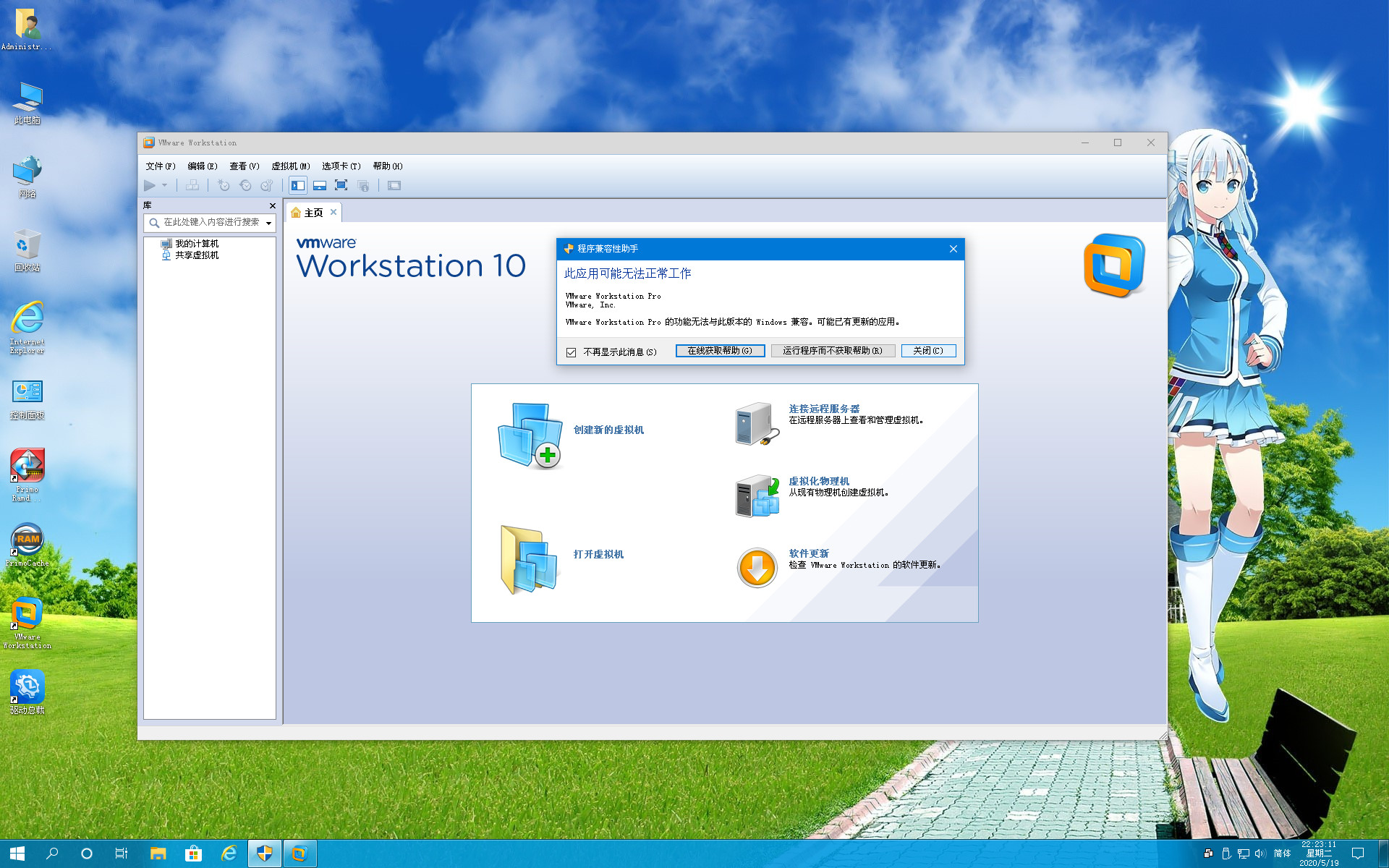
Task: Click 运行程序而不获取帮助(R) button
Action: tap(833, 351)
